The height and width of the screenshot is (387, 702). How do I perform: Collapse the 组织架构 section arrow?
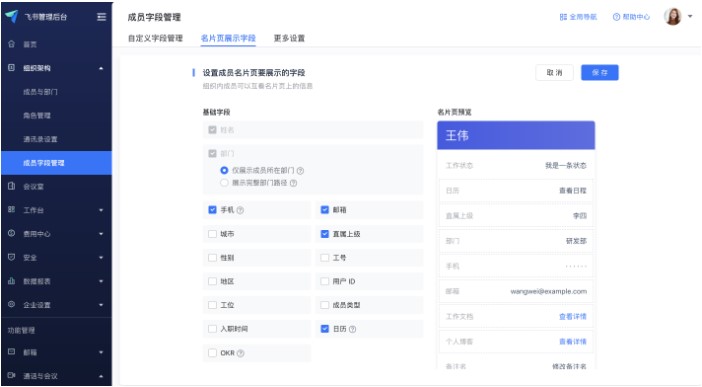click(101, 68)
